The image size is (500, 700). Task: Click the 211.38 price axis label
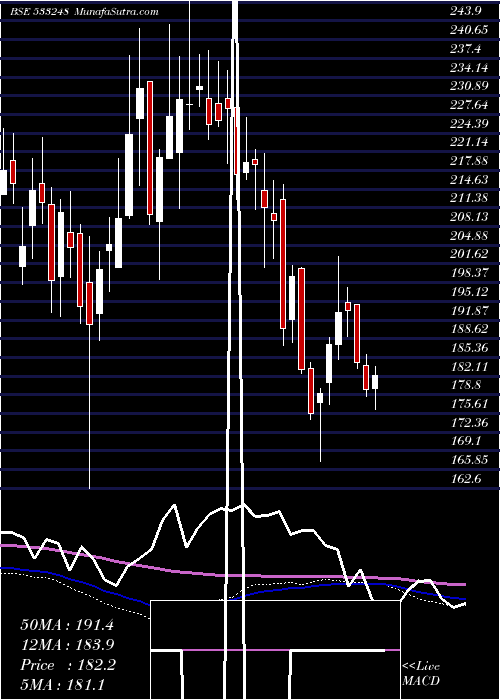(x=469, y=198)
